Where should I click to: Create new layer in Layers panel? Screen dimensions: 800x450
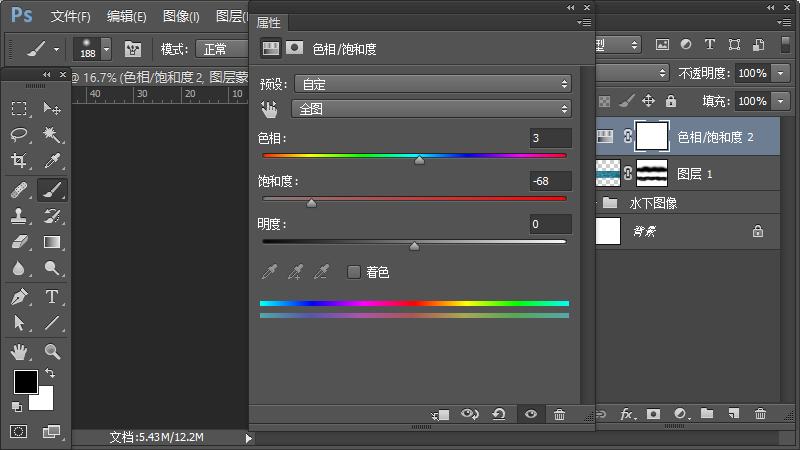pyautogui.click(x=734, y=413)
